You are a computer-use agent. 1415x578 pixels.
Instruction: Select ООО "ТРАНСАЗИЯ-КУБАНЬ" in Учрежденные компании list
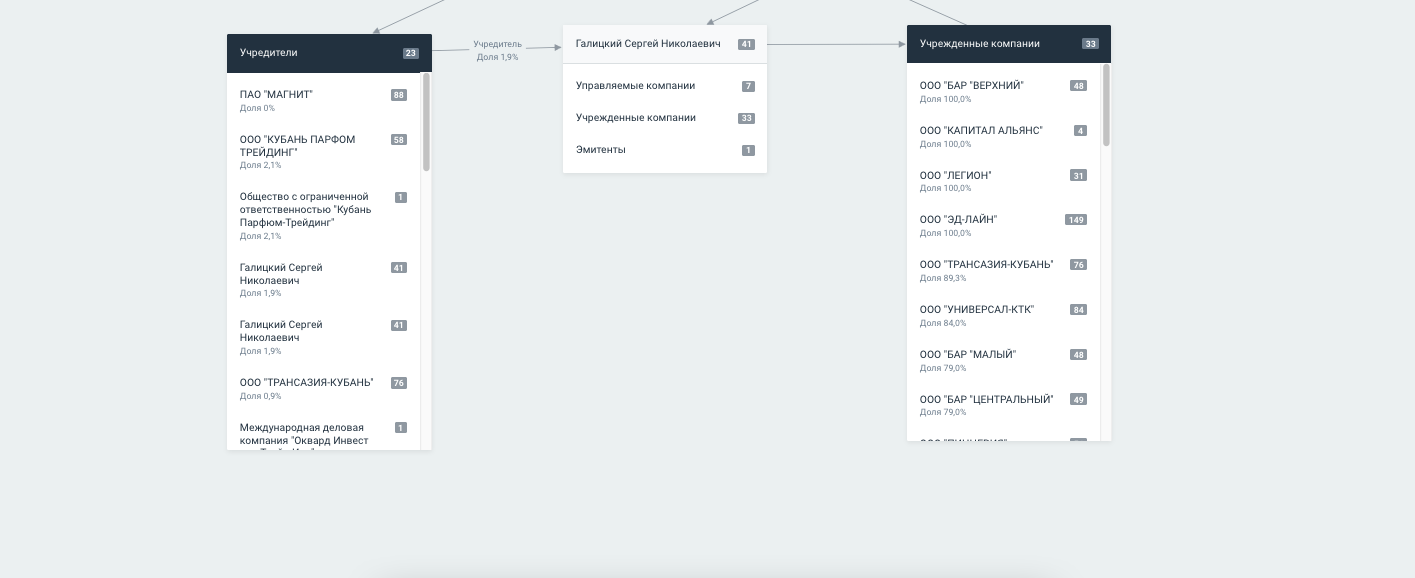[986, 265]
